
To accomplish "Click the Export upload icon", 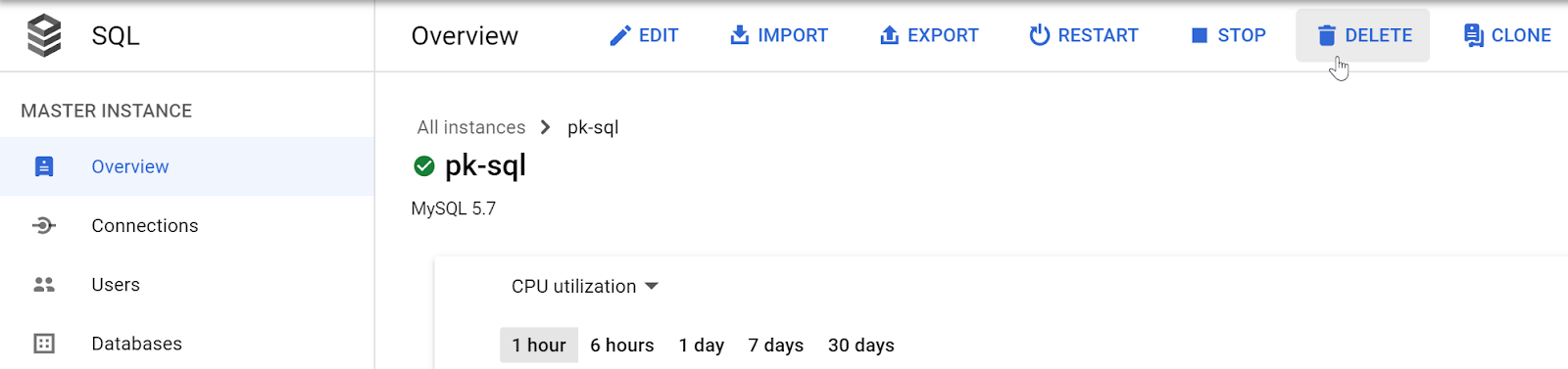I will click(889, 35).
